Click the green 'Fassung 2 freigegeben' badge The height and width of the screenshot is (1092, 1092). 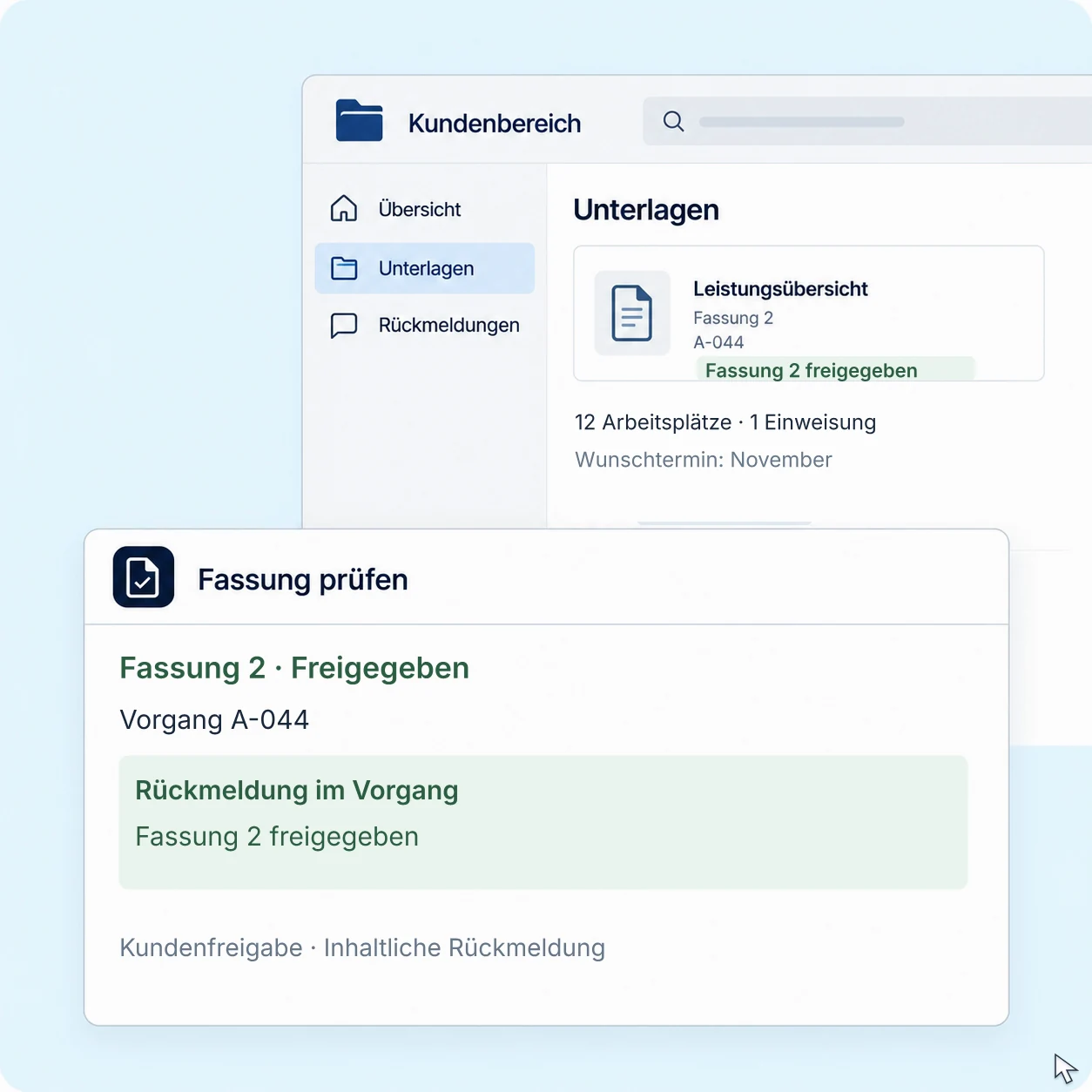tap(834, 370)
